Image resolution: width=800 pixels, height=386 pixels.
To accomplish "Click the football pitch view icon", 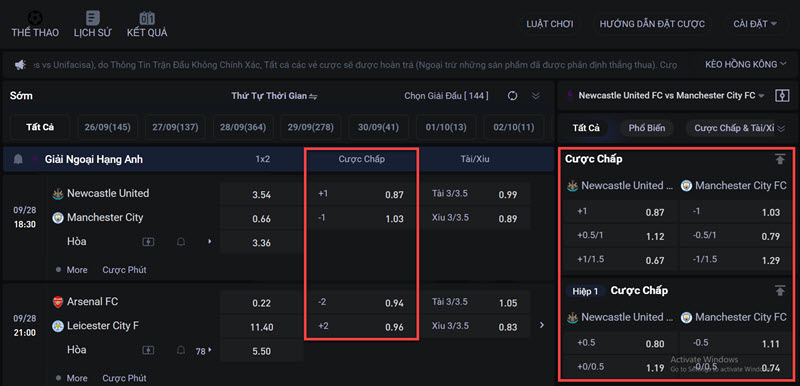I will pyautogui.click(x=782, y=96).
